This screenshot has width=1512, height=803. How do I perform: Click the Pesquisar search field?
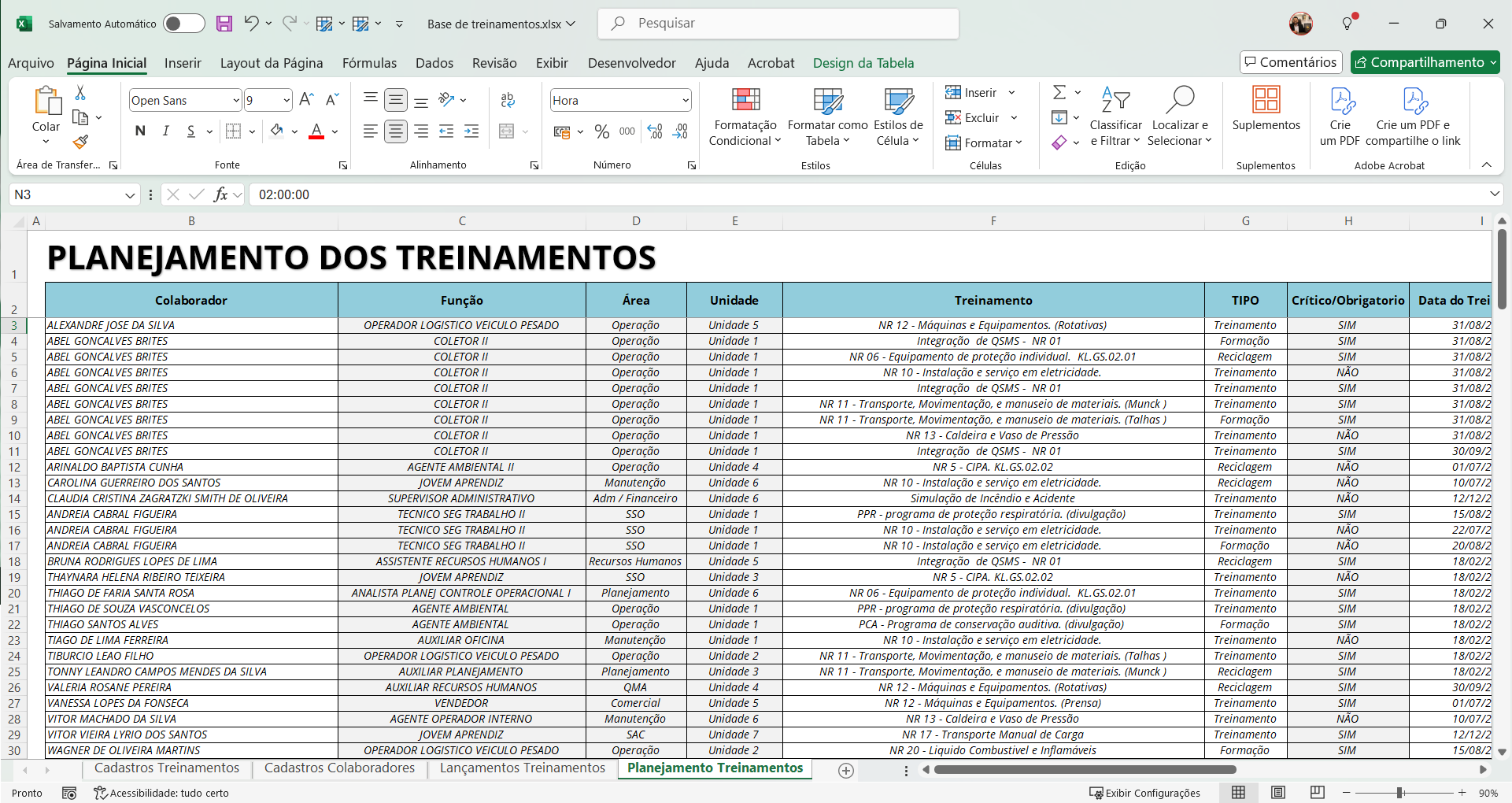787,24
